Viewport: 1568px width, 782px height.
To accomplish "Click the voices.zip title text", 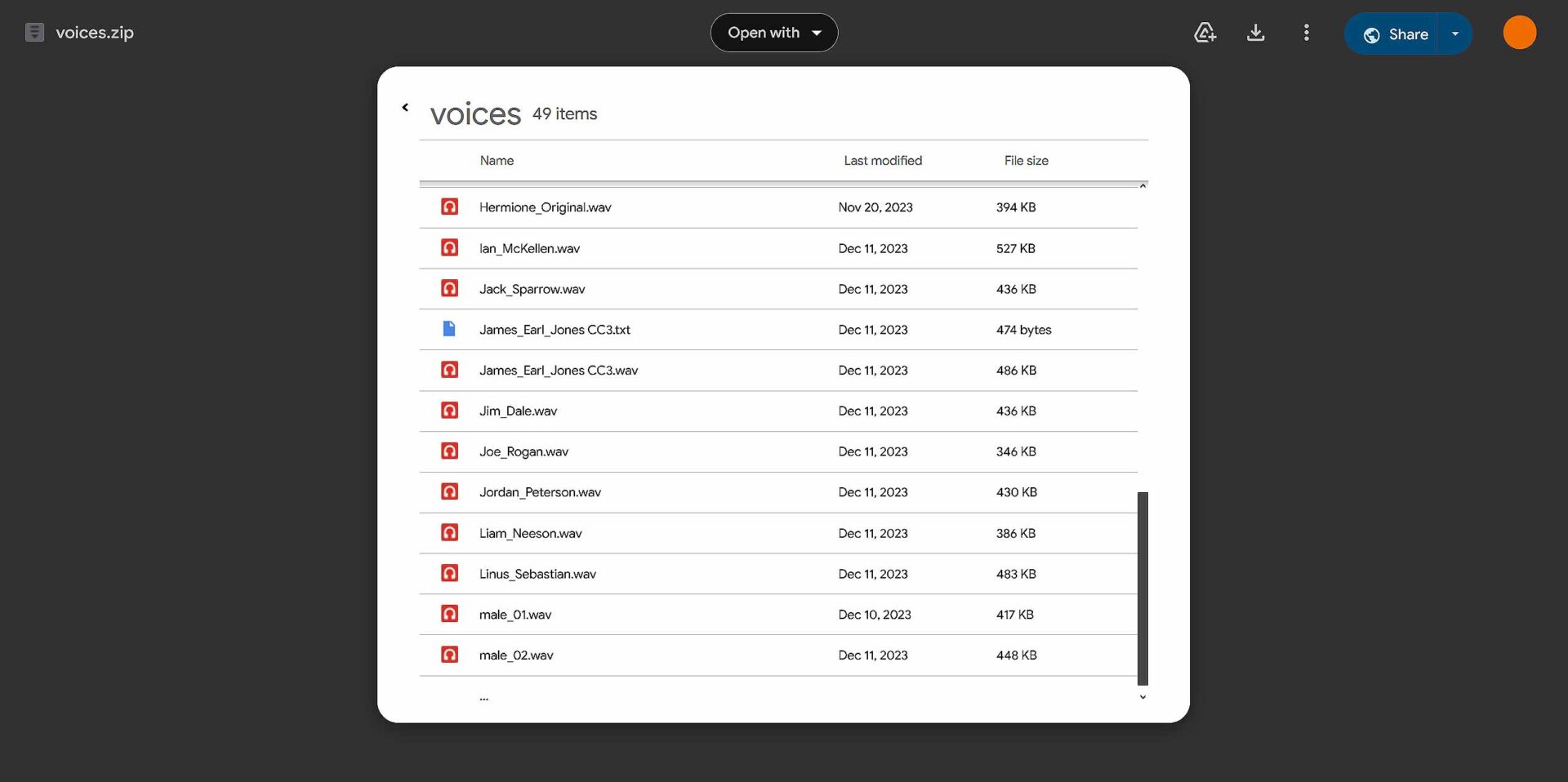I will pos(95,33).
